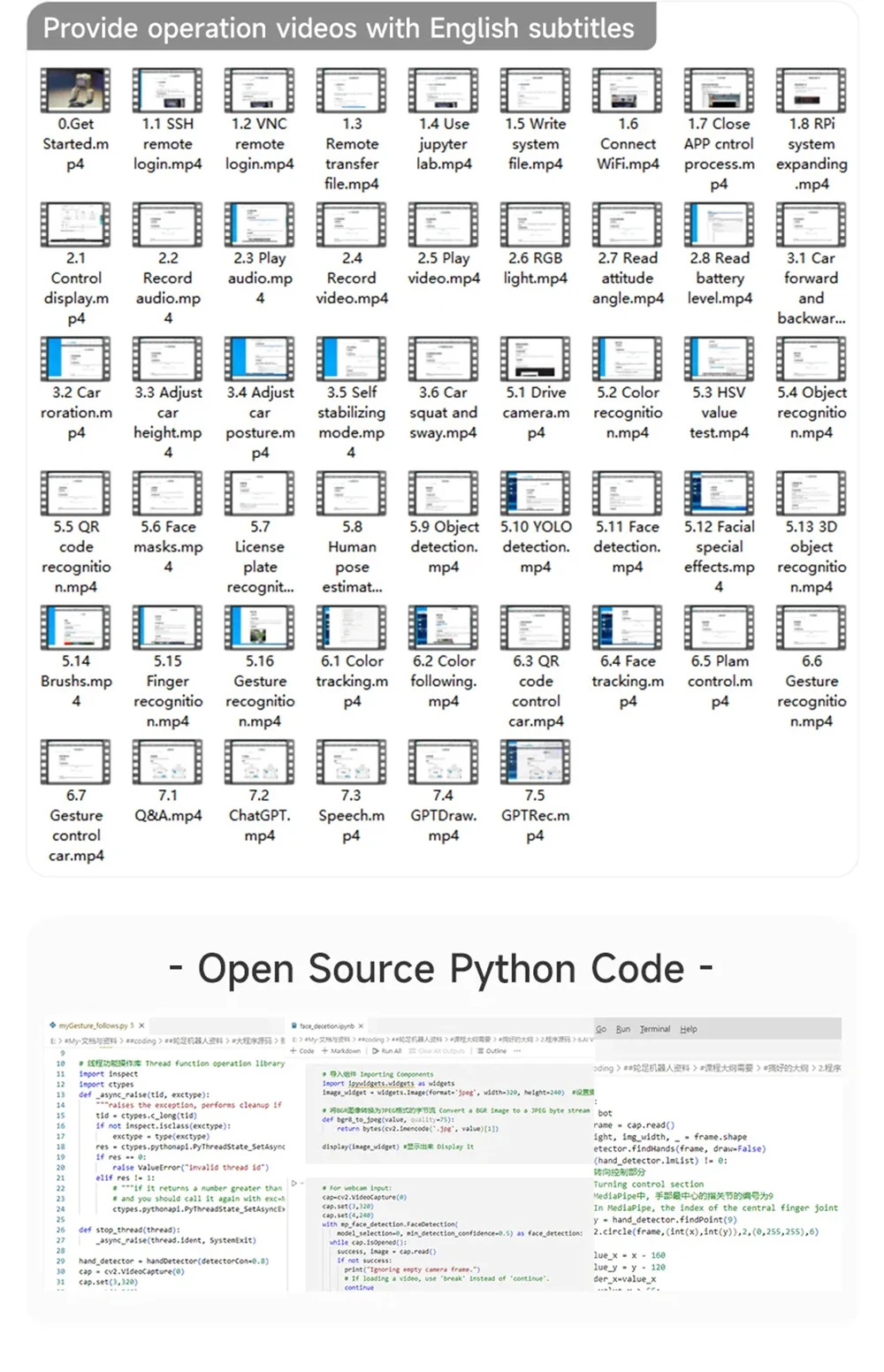The height and width of the screenshot is (1372, 884).
Task: Open the 6.5 Plam control.mp4 video
Action: pyautogui.click(x=720, y=628)
